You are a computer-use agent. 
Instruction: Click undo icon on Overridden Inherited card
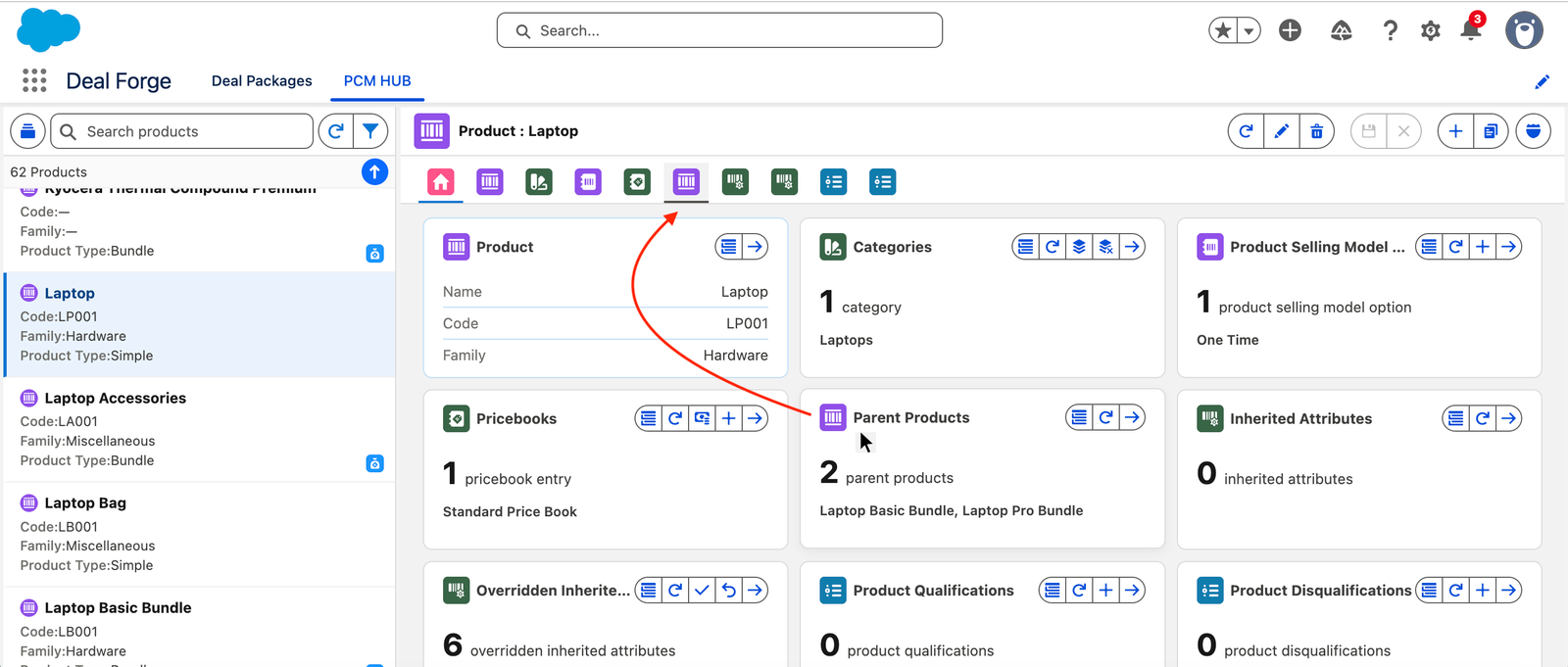[728, 590]
